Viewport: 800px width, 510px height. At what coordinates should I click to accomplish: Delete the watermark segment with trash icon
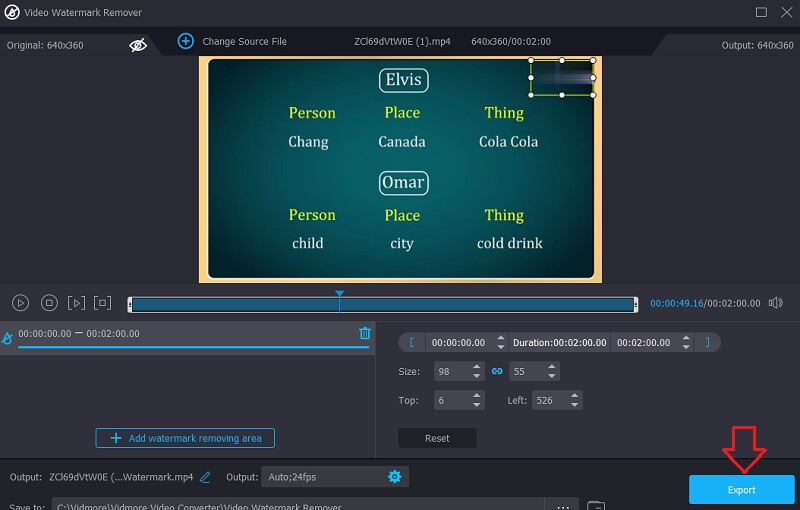(365, 333)
